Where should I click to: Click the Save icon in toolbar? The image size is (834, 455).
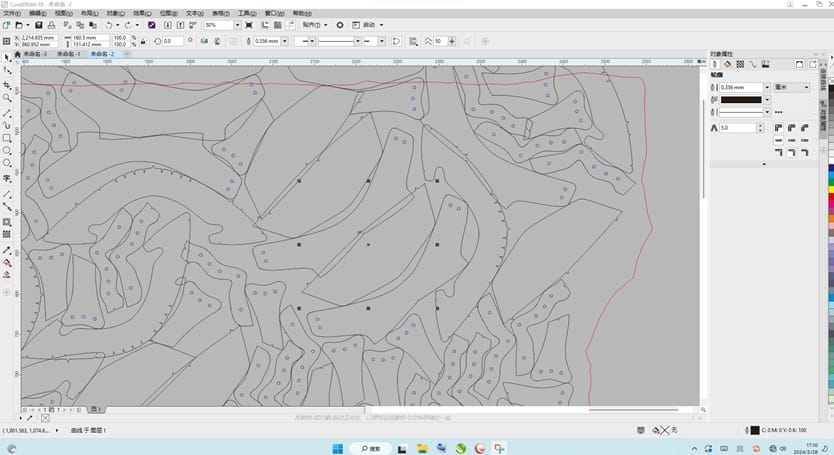click(37, 24)
